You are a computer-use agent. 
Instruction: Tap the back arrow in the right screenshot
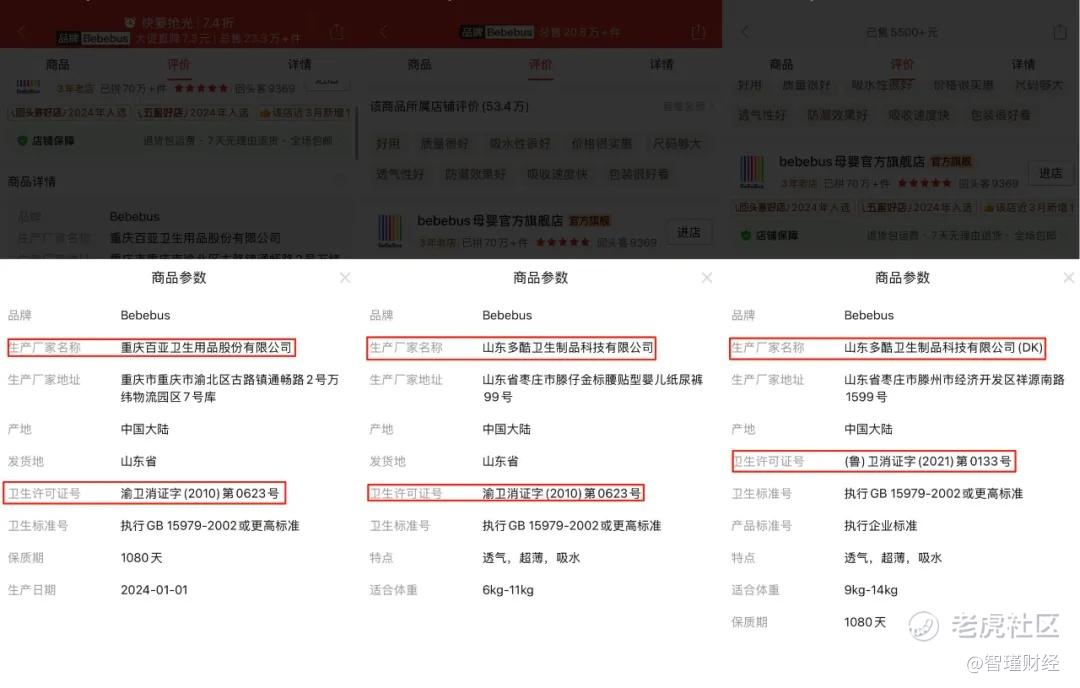(x=745, y=32)
